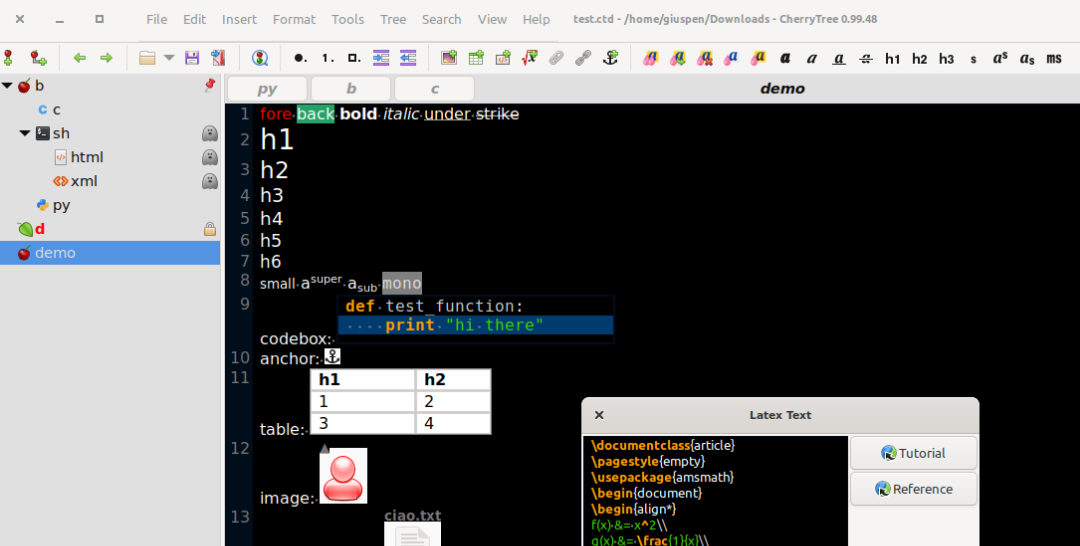The height and width of the screenshot is (546, 1080).
Task: Open the recent documents dropdown arrow
Action: pos(169,58)
